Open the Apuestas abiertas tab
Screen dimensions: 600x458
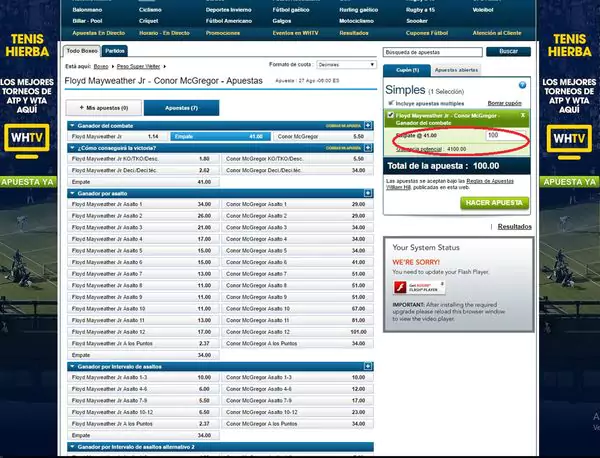coord(456,70)
